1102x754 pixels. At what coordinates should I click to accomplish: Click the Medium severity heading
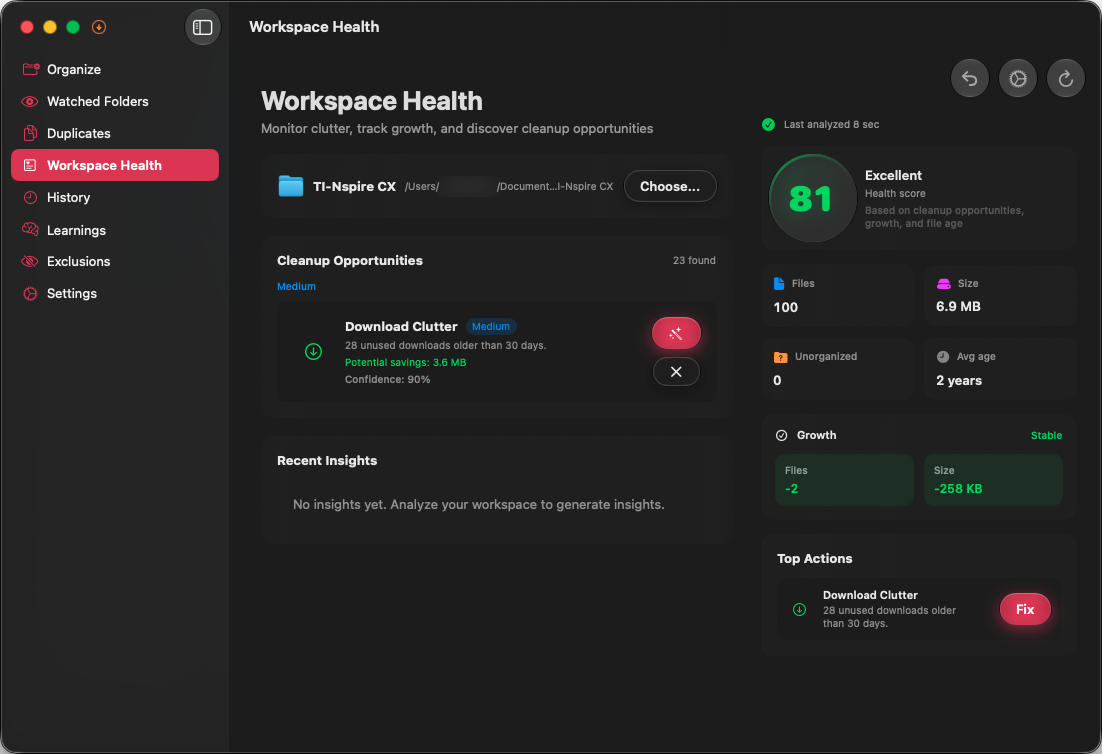(x=296, y=286)
